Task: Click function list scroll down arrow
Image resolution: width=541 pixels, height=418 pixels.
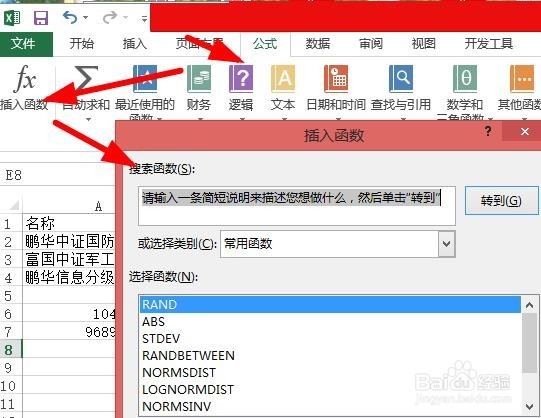Action: pyautogui.click(x=530, y=406)
